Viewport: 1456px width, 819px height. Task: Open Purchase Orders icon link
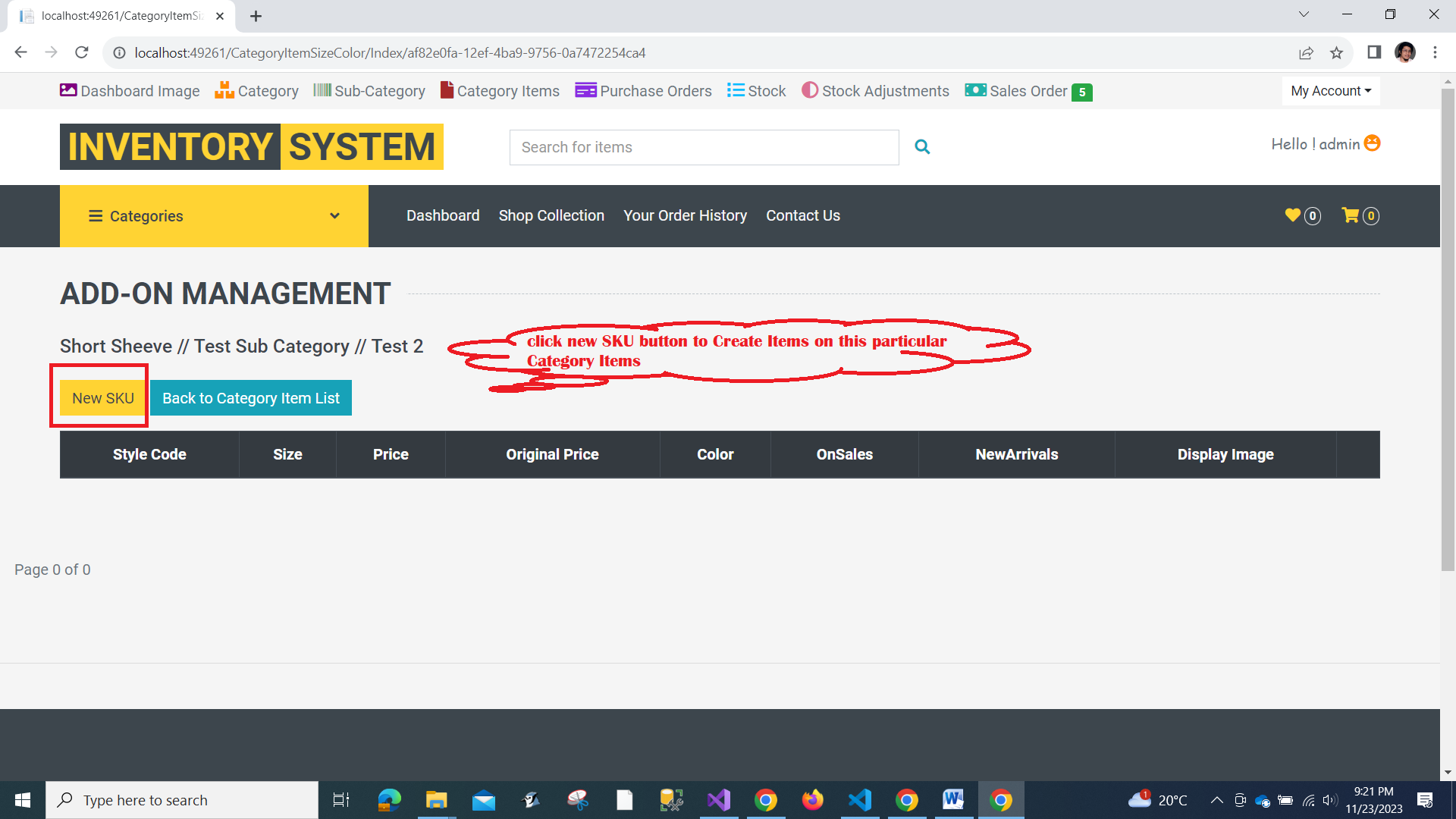pos(585,90)
